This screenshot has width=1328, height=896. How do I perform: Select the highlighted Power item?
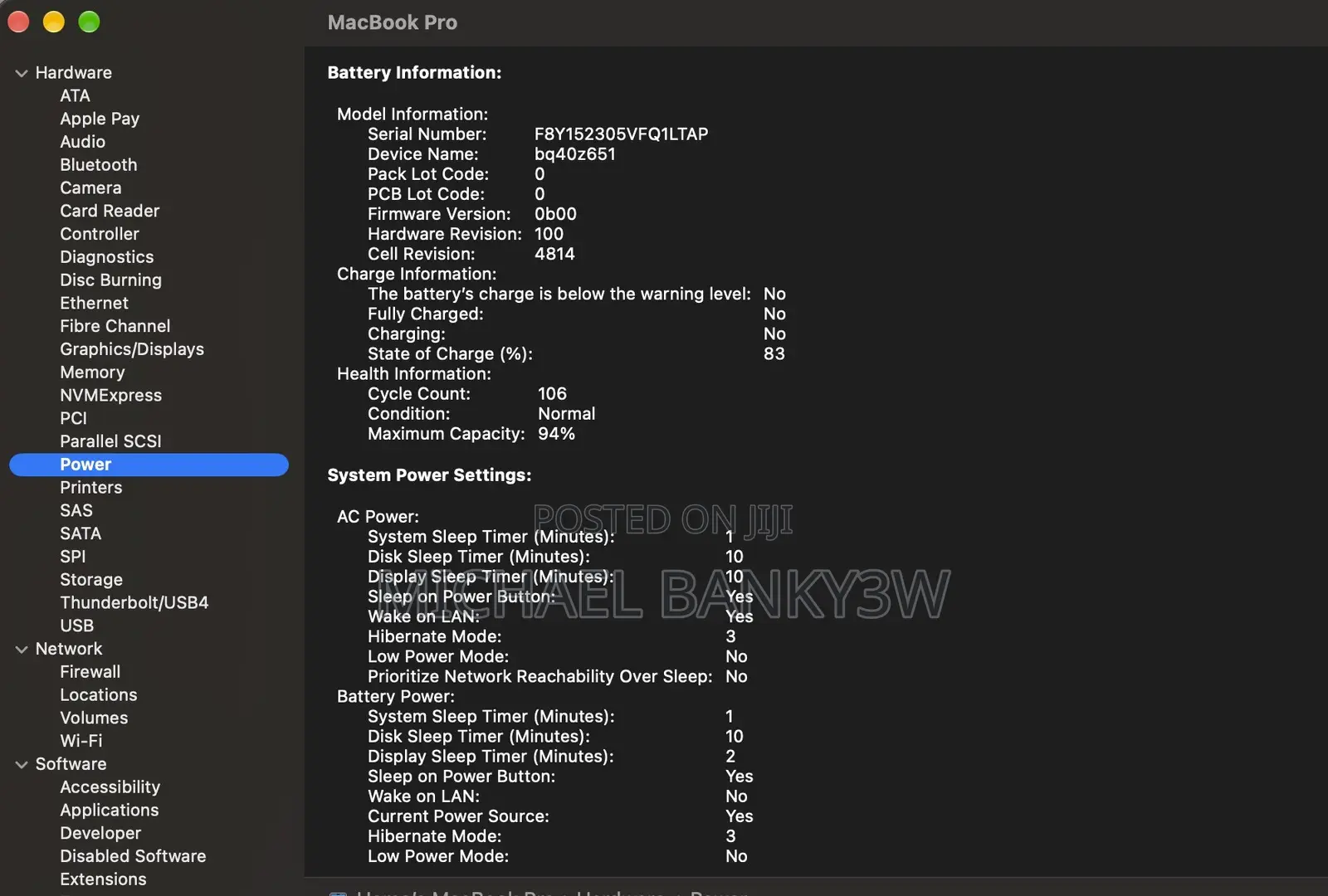click(x=149, y=465)
